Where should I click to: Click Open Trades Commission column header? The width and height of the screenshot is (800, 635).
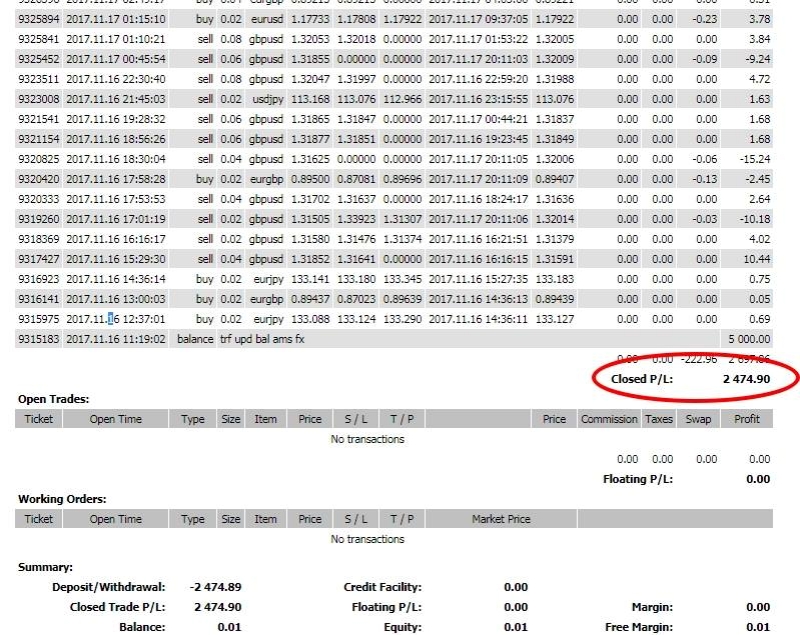tap(609, 419)
